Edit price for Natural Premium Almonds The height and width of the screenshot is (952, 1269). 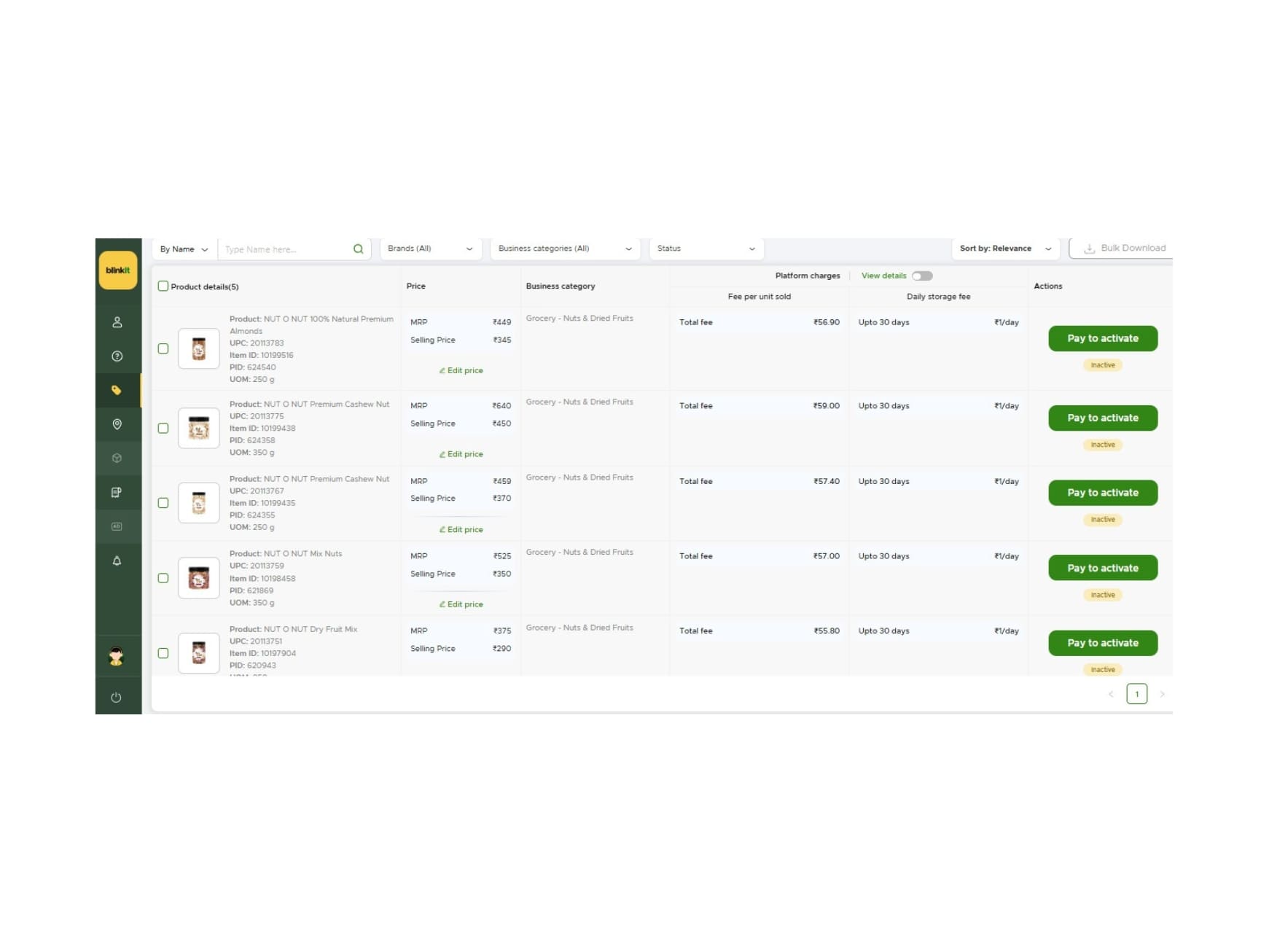[461, 370]
